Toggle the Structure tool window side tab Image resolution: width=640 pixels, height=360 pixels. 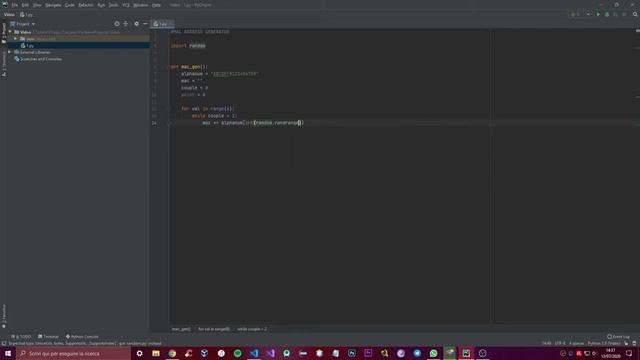pyautogui.click(x=4, y=64)
